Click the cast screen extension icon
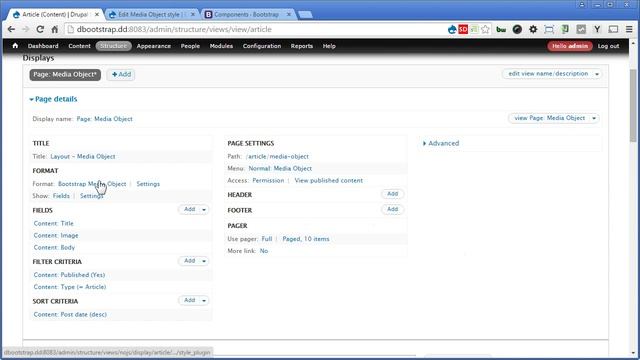The image size is (640, 360). tap(613, 29)
